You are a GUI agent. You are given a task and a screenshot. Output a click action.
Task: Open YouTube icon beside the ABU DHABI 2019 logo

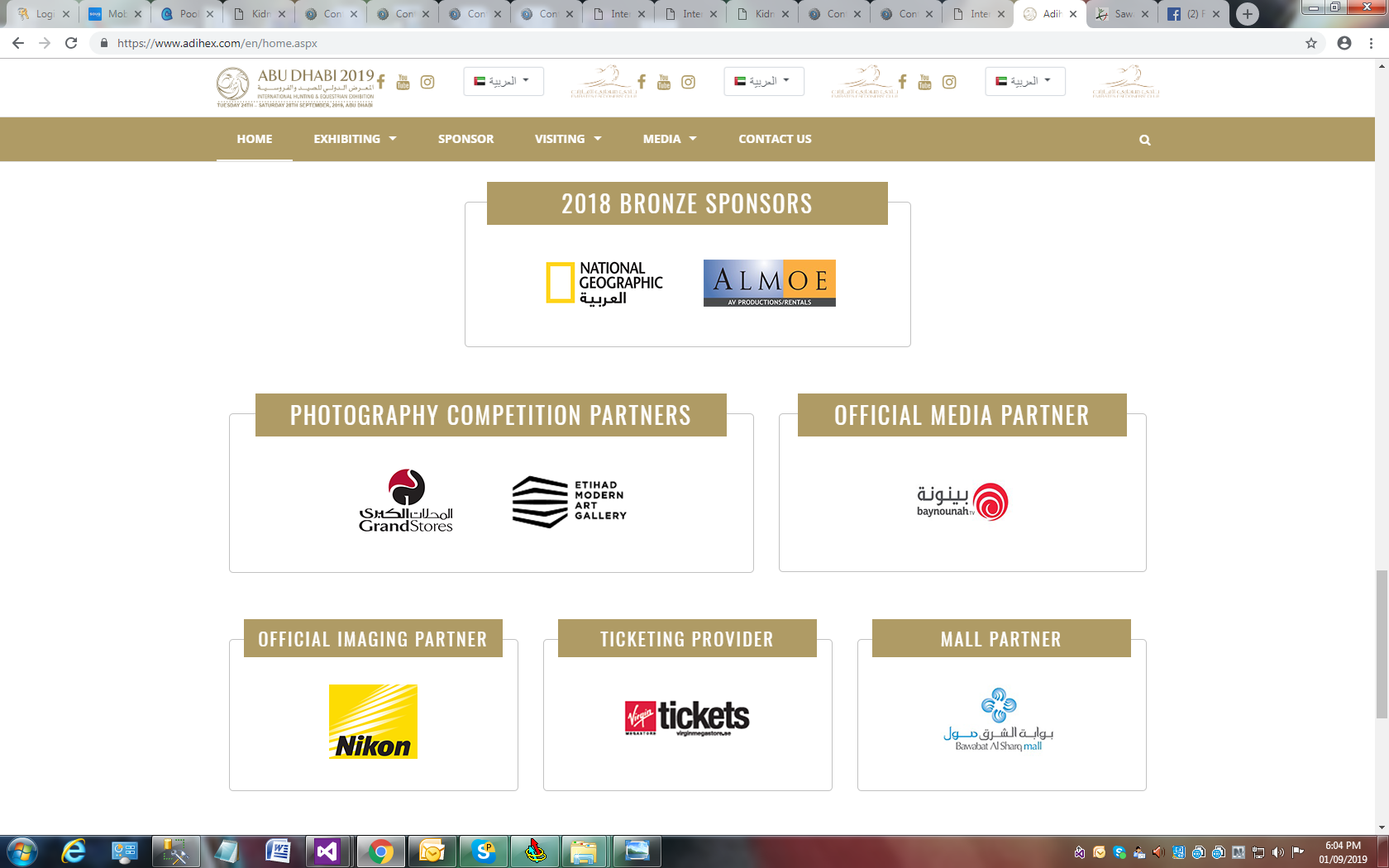click(x=403, y=82)
